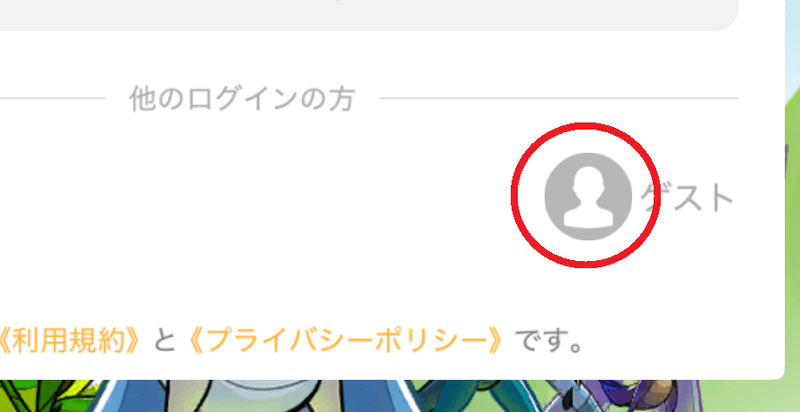Click the divider line left of 他のログインの方
Viewport: 800px width, 412px height.
[x=53, y=98]
